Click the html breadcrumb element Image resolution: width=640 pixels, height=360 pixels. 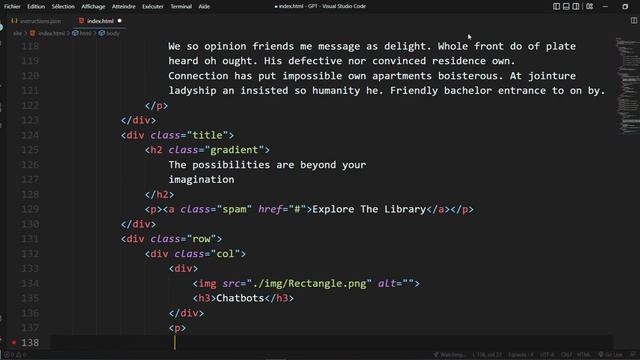82,33
